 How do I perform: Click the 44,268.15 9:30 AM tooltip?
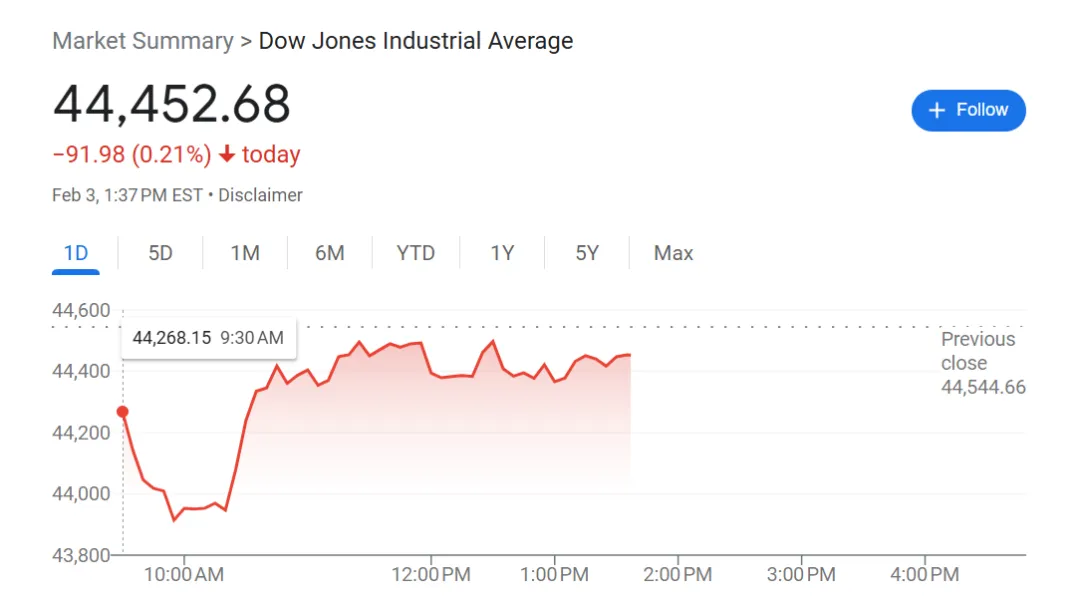coord(209,338)
